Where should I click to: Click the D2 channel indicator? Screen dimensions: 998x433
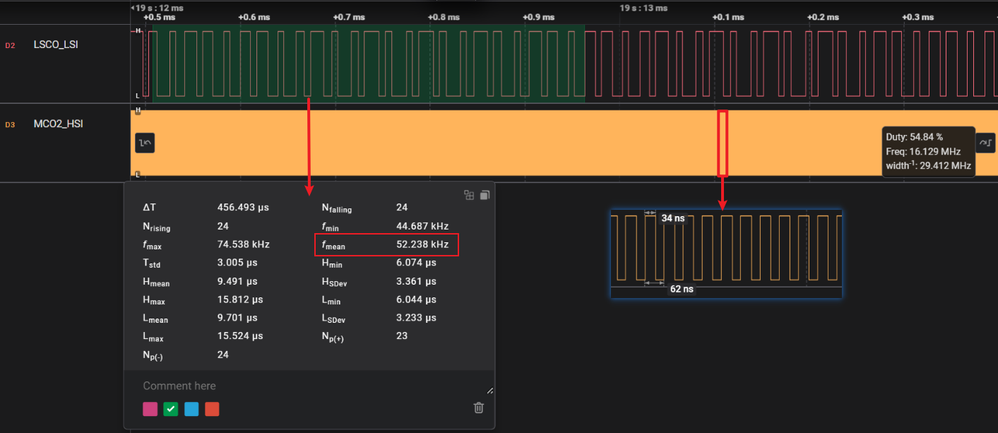pyautogui.click(x=11, y=46)
